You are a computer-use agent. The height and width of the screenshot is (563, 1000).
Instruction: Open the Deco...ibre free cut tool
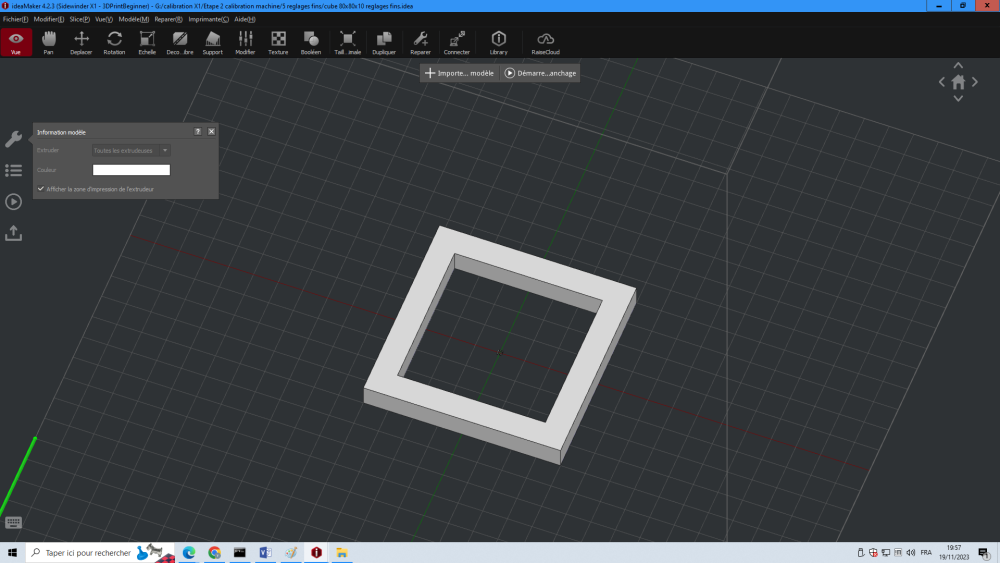(x=180, y=43)
